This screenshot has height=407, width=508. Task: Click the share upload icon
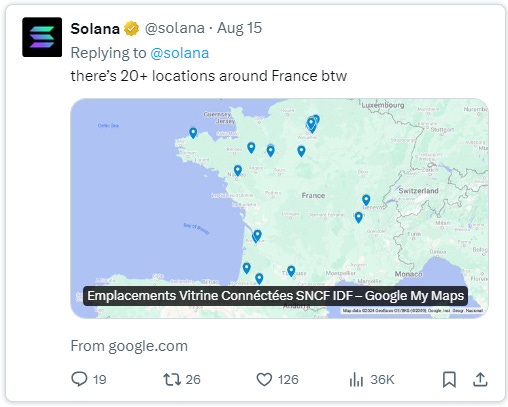pyautogui.click(x=480, y=379)
